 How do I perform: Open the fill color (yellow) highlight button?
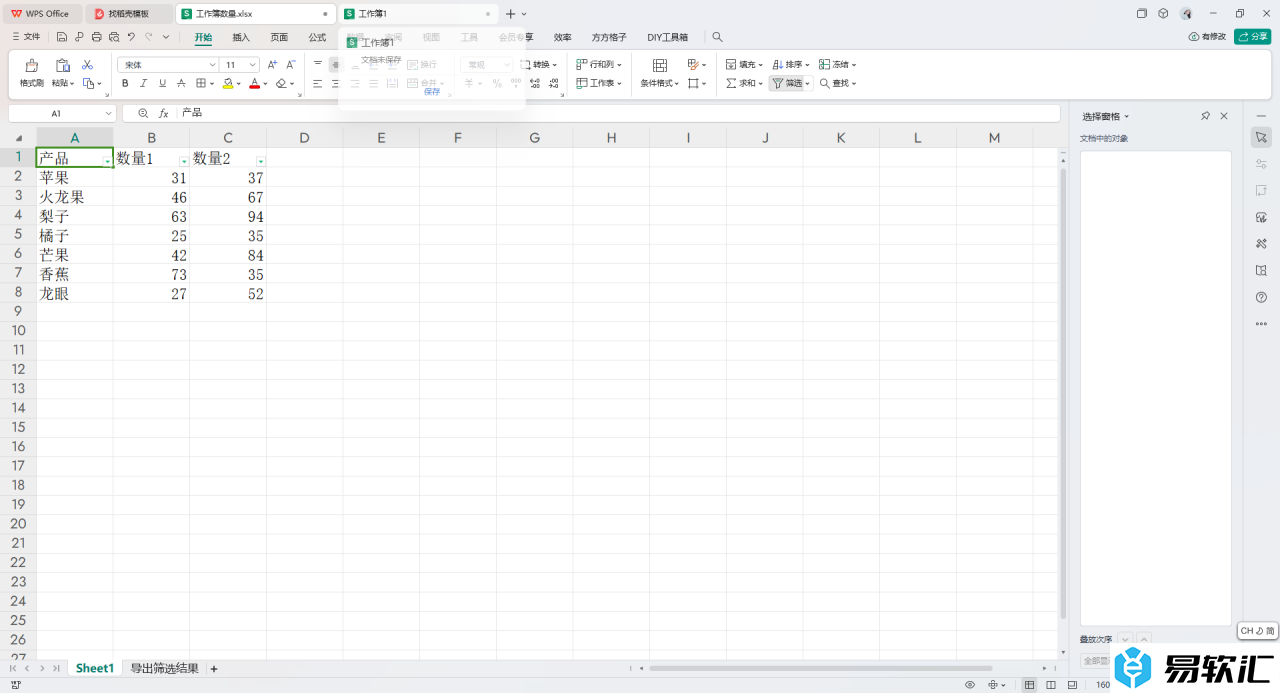pyautogui.click(x=228, y=84)
